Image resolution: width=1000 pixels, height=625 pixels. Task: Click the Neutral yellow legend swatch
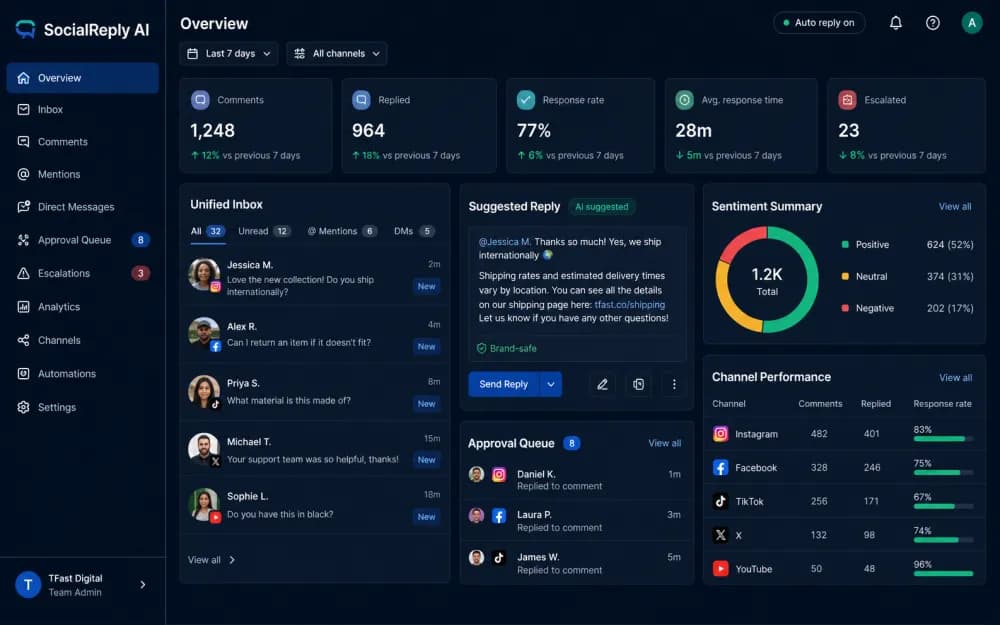click(845, 276)
